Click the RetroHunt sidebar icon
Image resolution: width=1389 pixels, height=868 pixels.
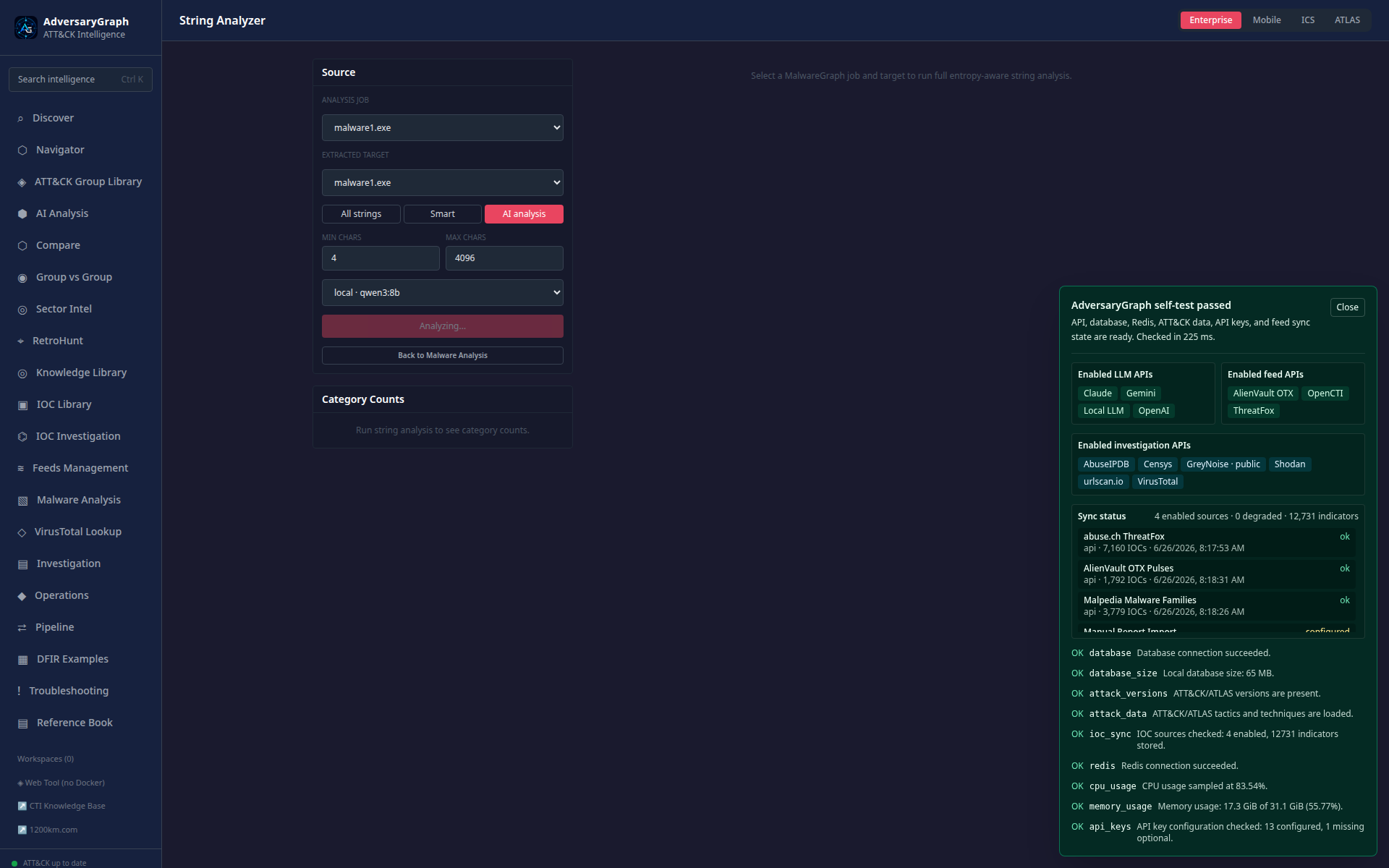click(x=20, y=341)
